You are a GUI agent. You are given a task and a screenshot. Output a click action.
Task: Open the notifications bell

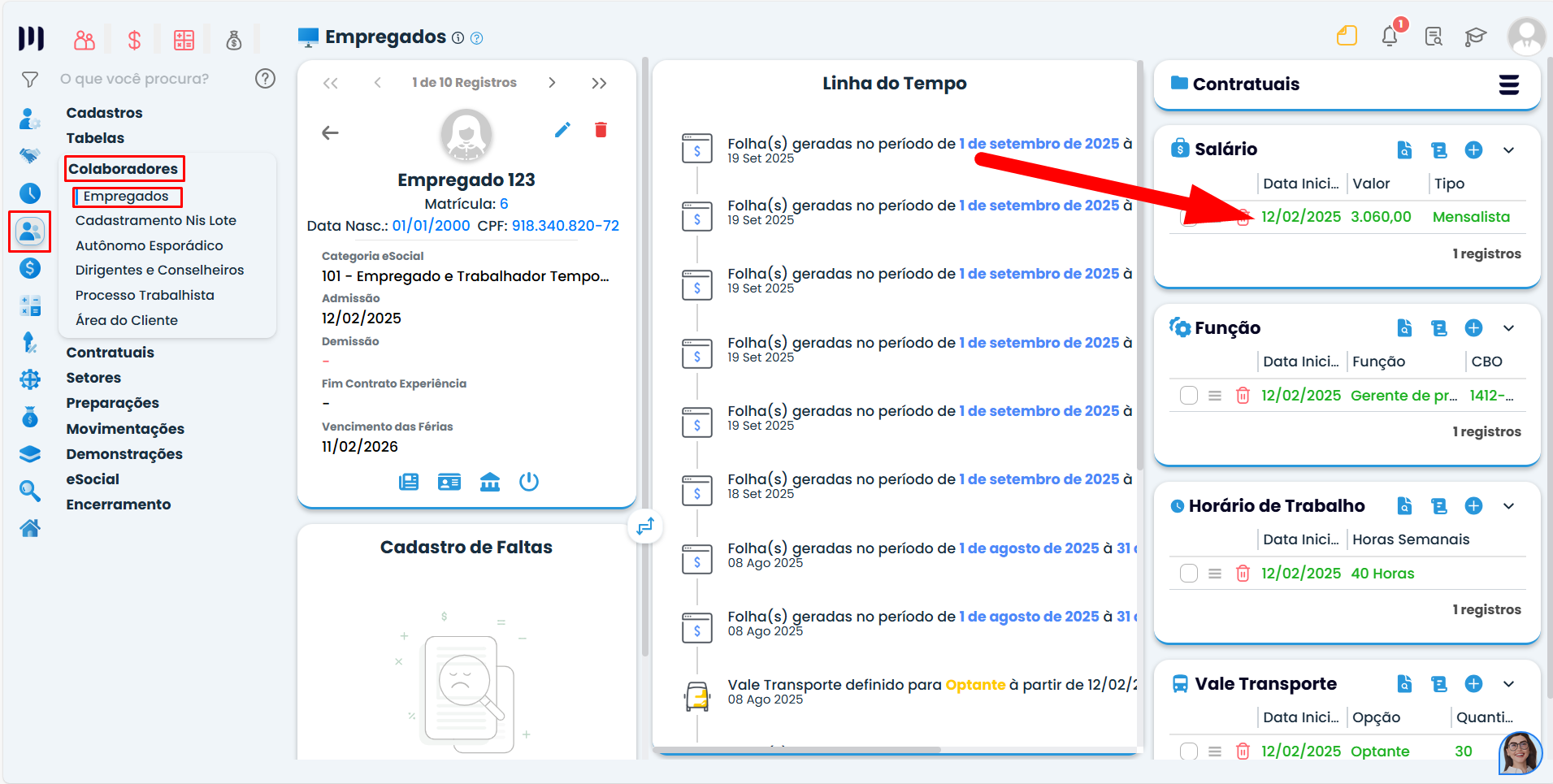(x=1390, y=36)
